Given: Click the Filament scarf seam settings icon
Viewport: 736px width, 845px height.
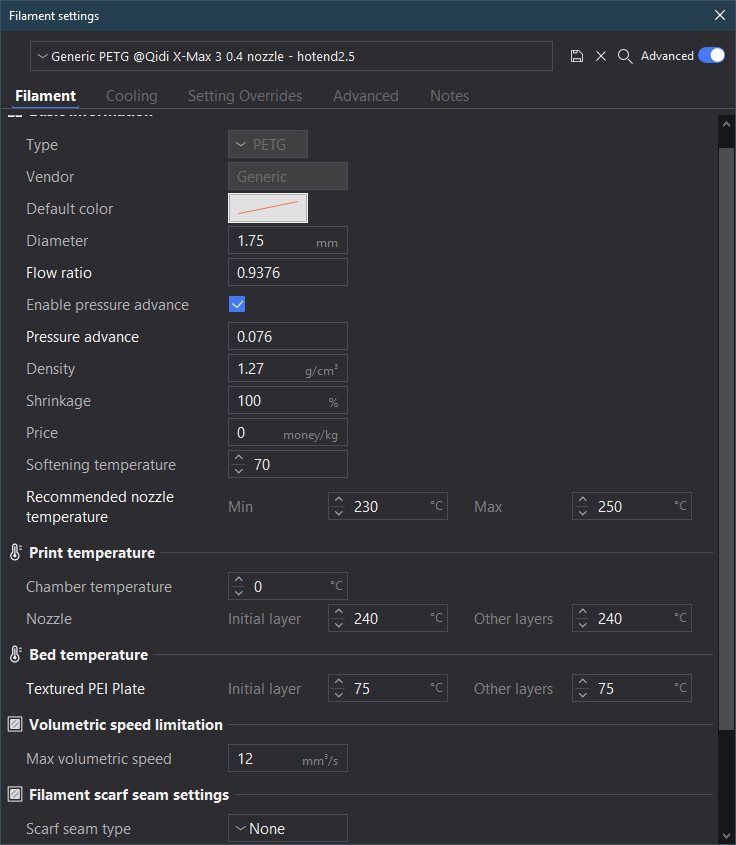Looking at the screenshot, I should (16, 795).
